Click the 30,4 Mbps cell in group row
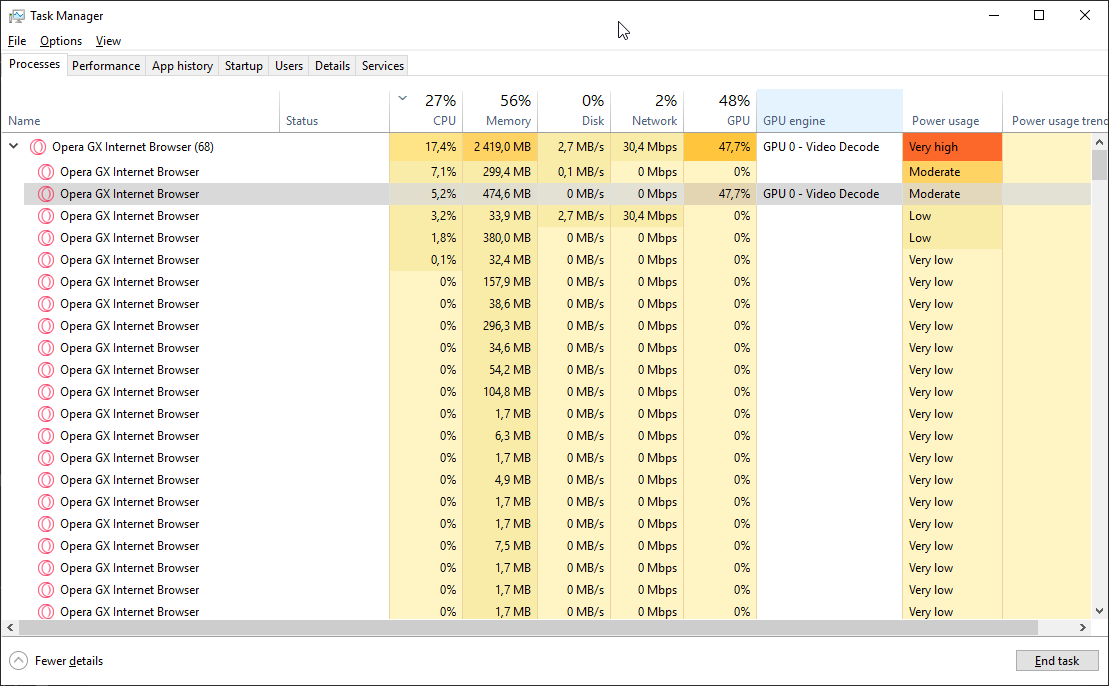The image size is (1109, 686). tap(647, 147)
